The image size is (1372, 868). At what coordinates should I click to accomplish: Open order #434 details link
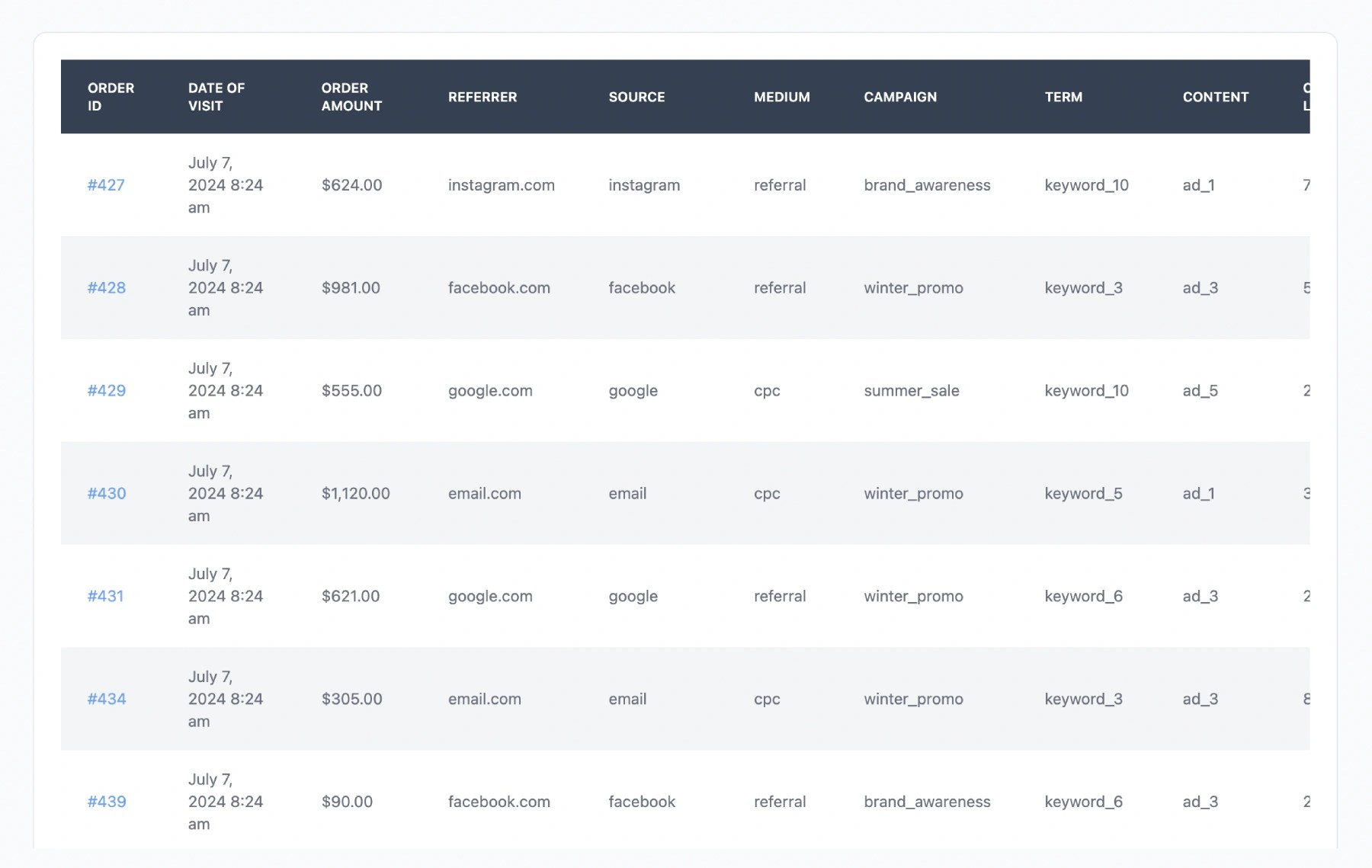coord(107,698)
